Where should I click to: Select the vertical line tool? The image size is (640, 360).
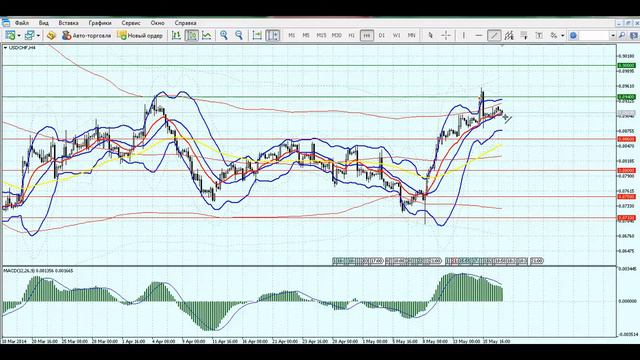point(464,36)
